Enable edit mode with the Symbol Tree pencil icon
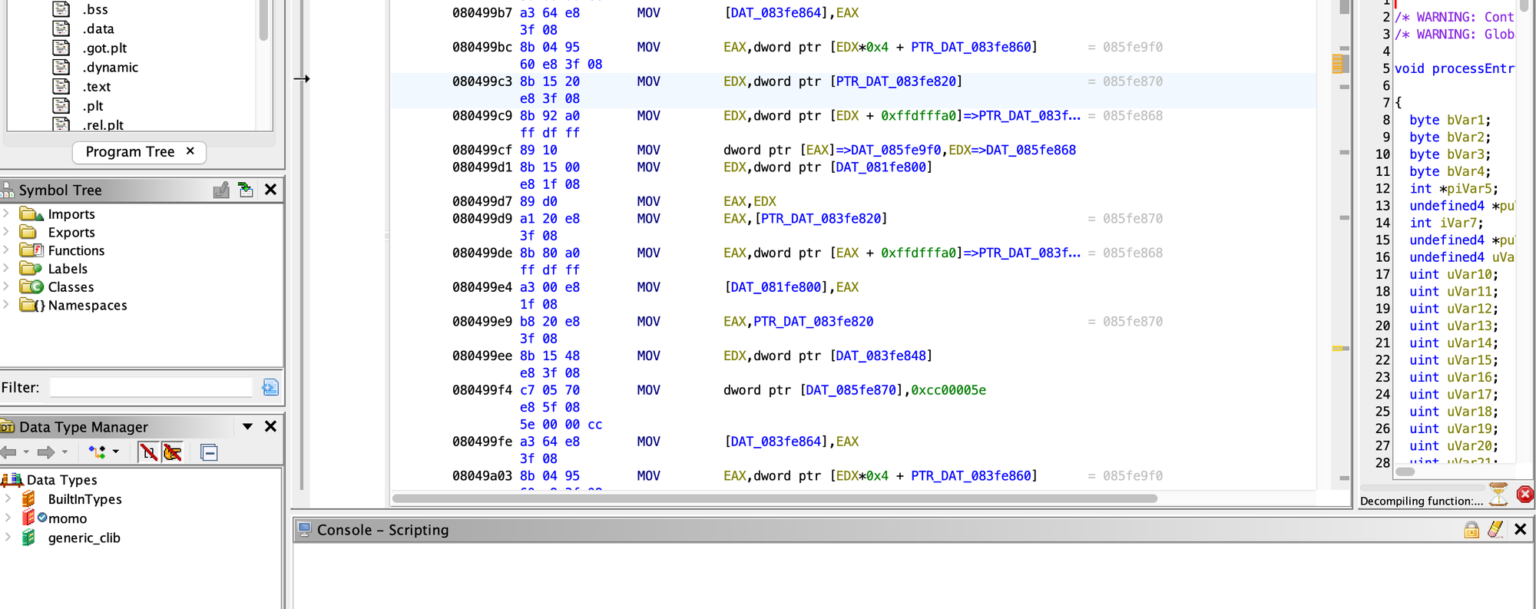This screenshot has width=1536, height=609. 221,190
